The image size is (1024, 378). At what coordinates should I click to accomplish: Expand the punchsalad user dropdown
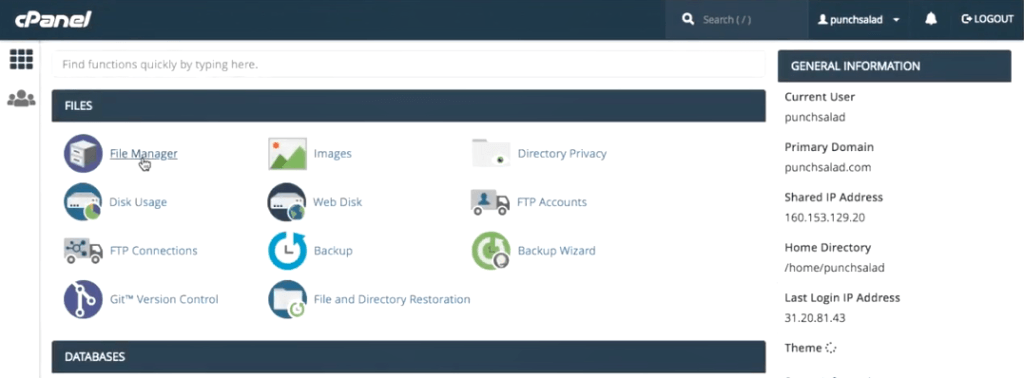click(x=859, y=20)
